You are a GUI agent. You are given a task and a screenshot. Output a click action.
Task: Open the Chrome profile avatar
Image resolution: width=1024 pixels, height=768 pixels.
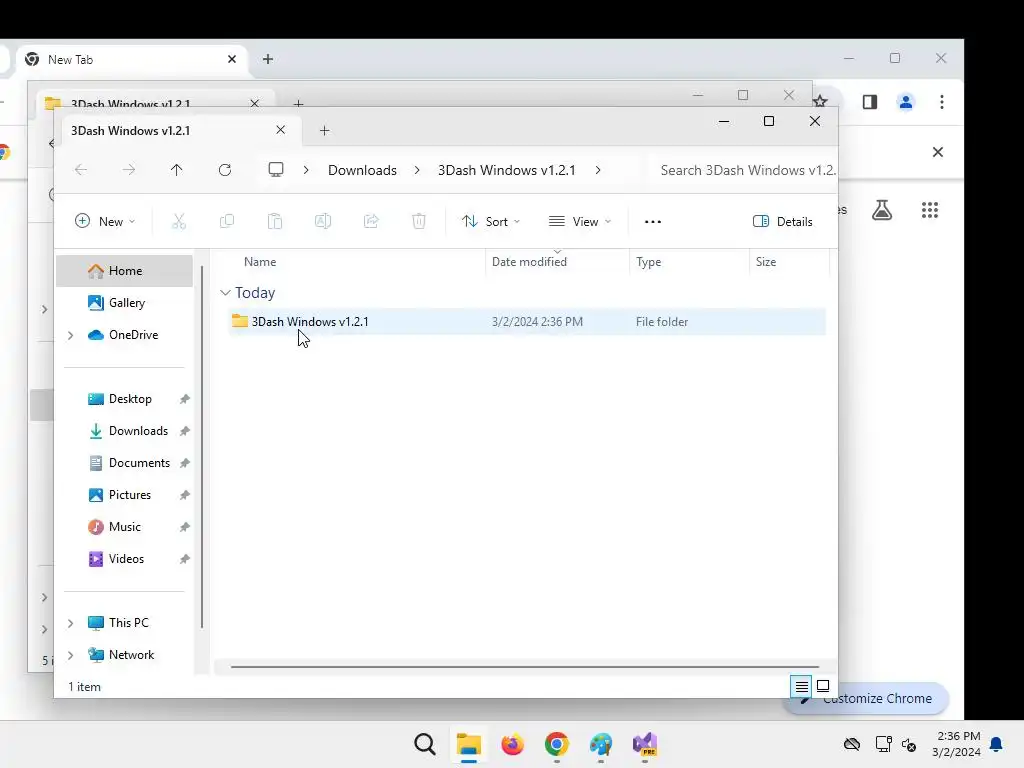pyautogui.click(x=906, y=102)
